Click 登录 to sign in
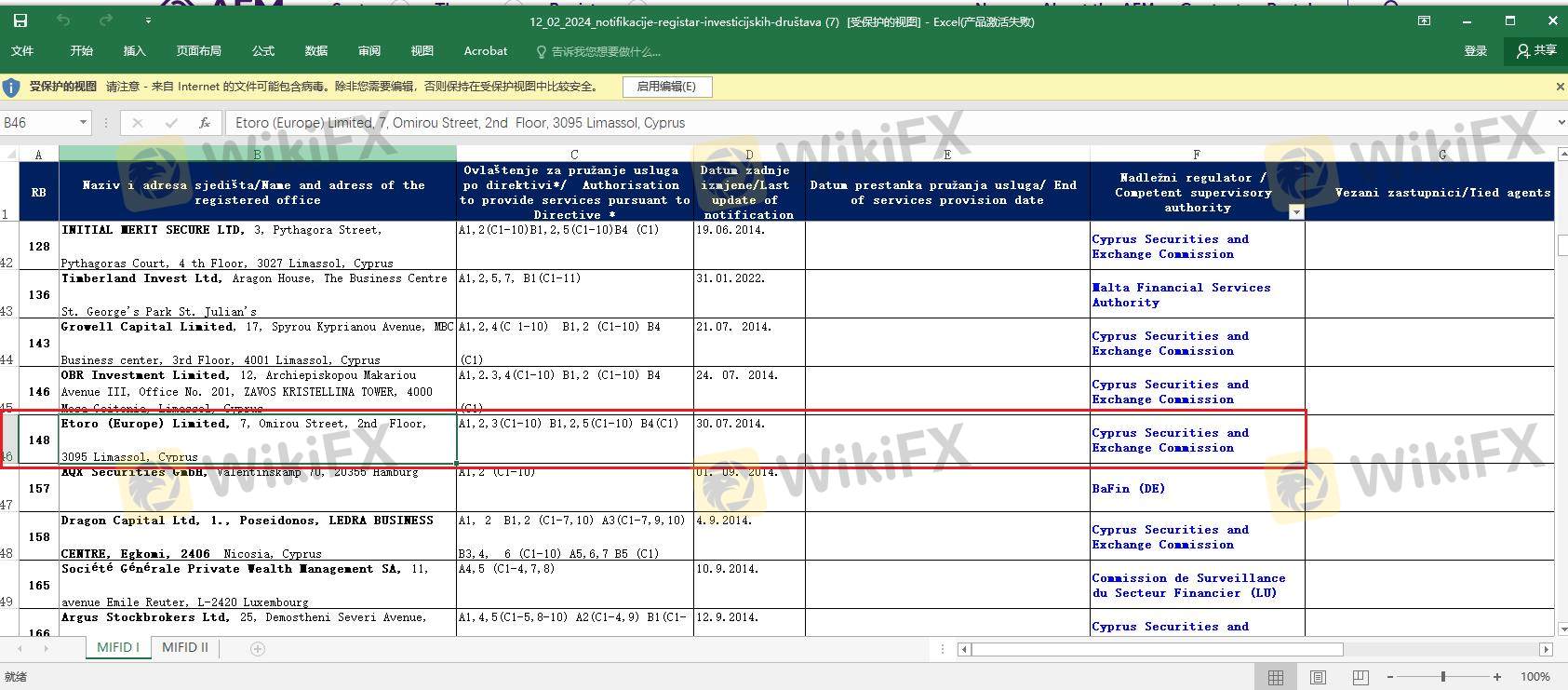 (1476, 51)
